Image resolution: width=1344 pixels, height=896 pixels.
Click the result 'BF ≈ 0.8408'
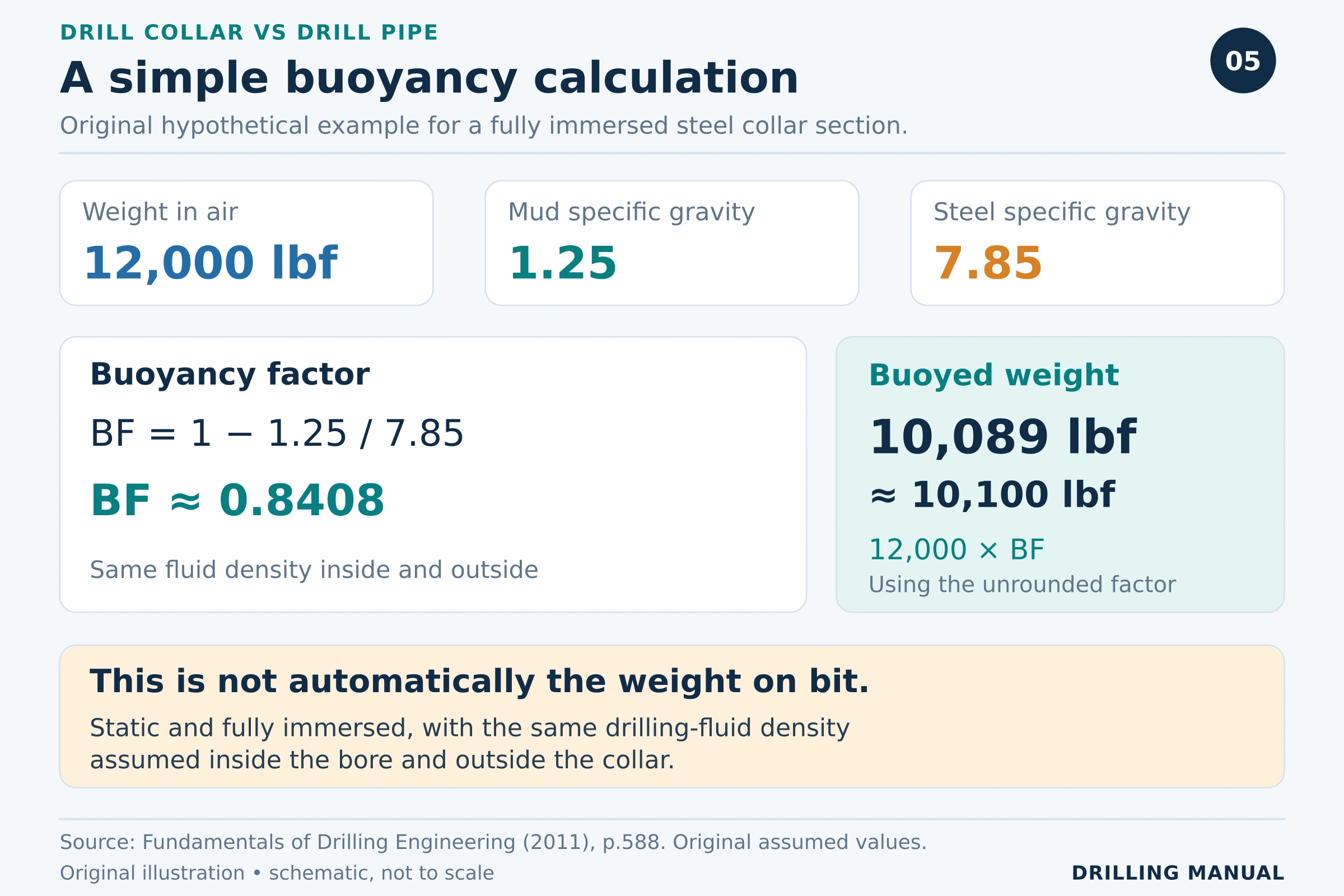(237, 501)
